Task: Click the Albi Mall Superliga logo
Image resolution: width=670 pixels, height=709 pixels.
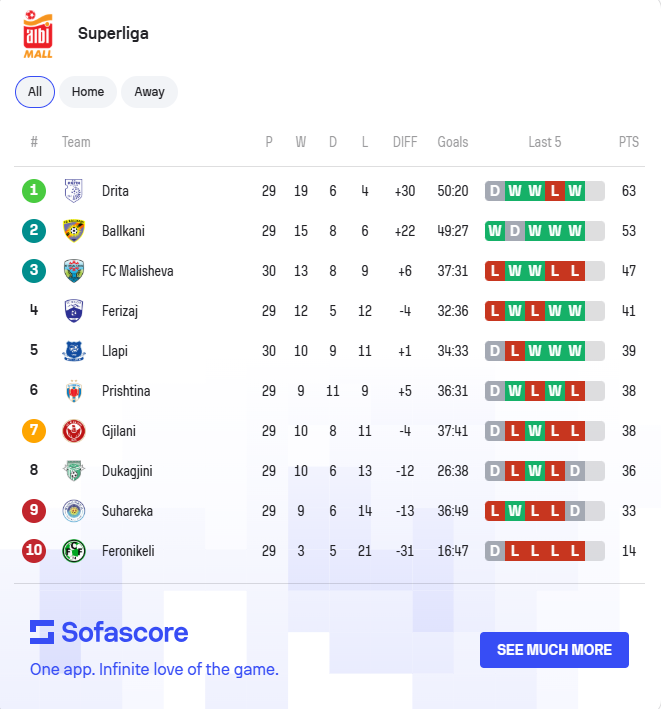Action: pos(38,33)
